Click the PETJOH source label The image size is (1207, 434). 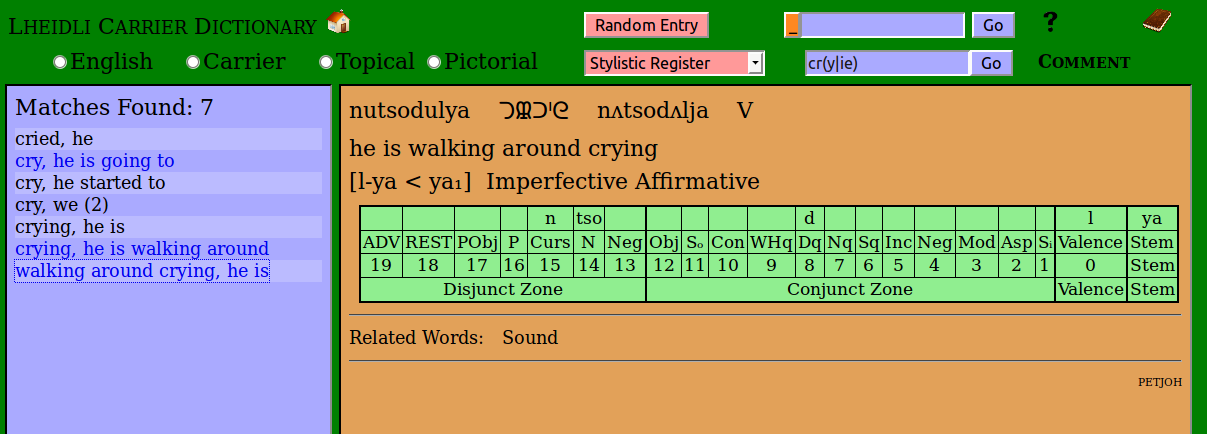click(1160, 381)
